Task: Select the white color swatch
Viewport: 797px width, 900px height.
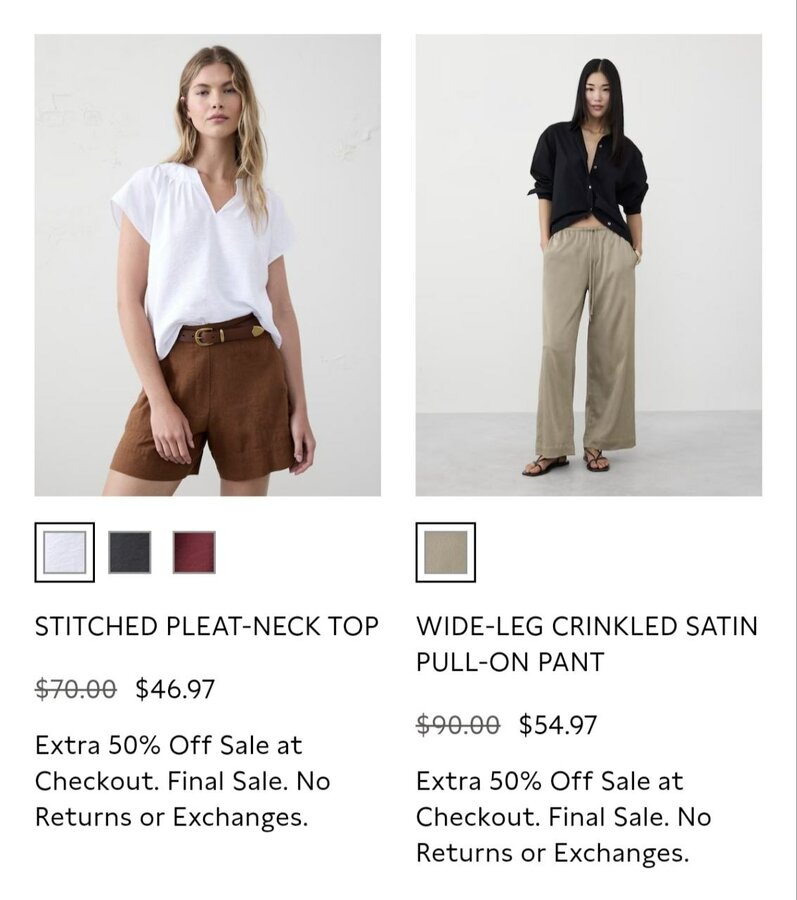Action: [x=64, y=552]
